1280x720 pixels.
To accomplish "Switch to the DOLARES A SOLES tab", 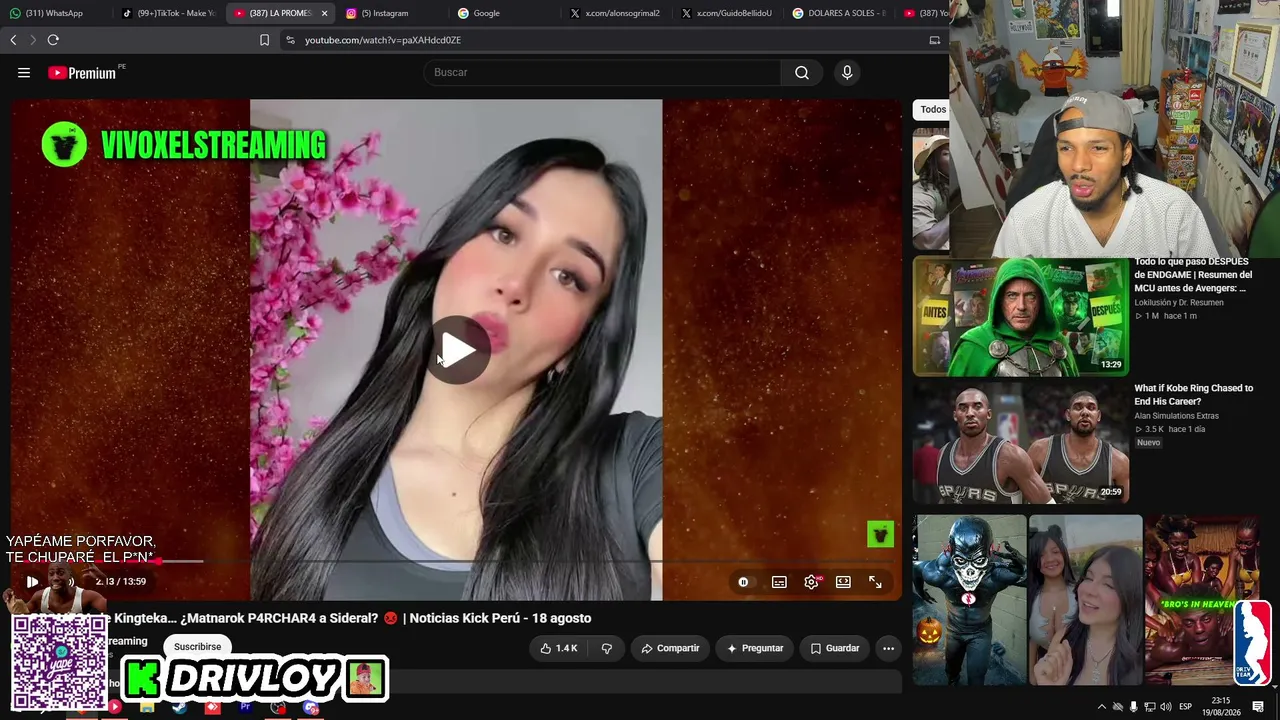I will click(x=838, y=13).
